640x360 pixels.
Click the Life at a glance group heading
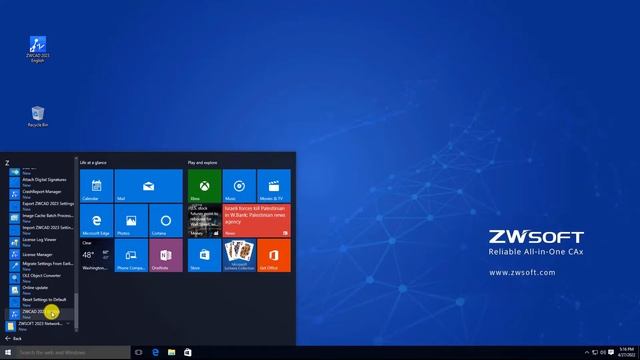click(x=93, y=162)
